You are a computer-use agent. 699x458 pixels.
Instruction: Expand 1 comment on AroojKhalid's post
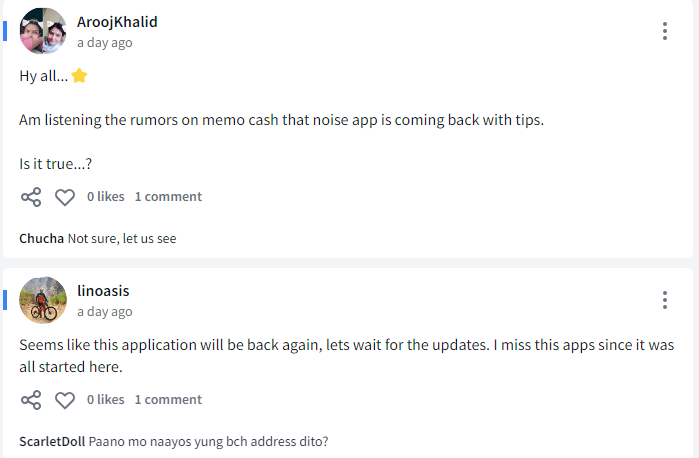coord(169,197)
